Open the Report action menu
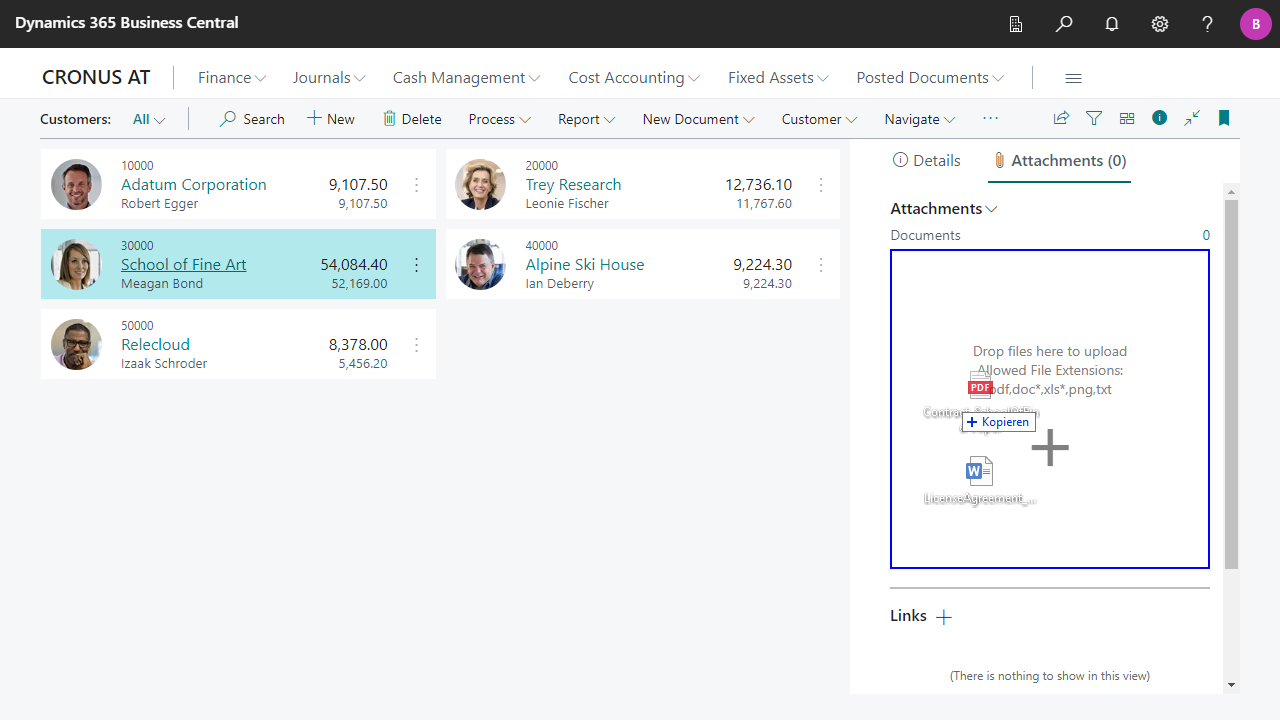 coord(586,119)
